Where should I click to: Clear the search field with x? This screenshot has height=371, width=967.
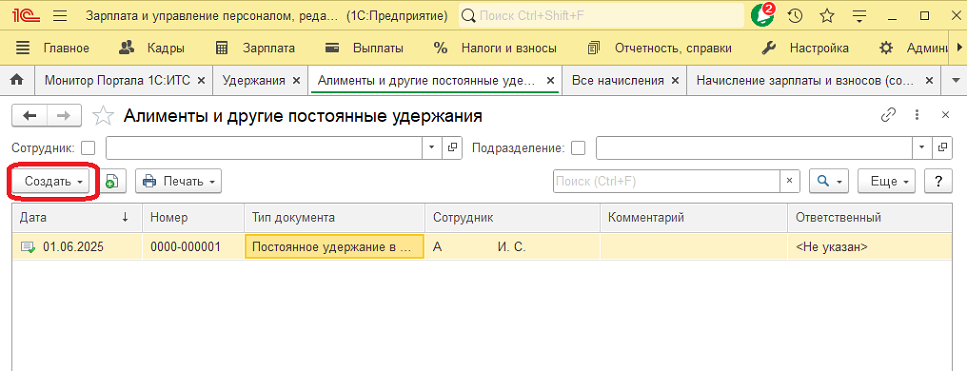click(789, 181)
